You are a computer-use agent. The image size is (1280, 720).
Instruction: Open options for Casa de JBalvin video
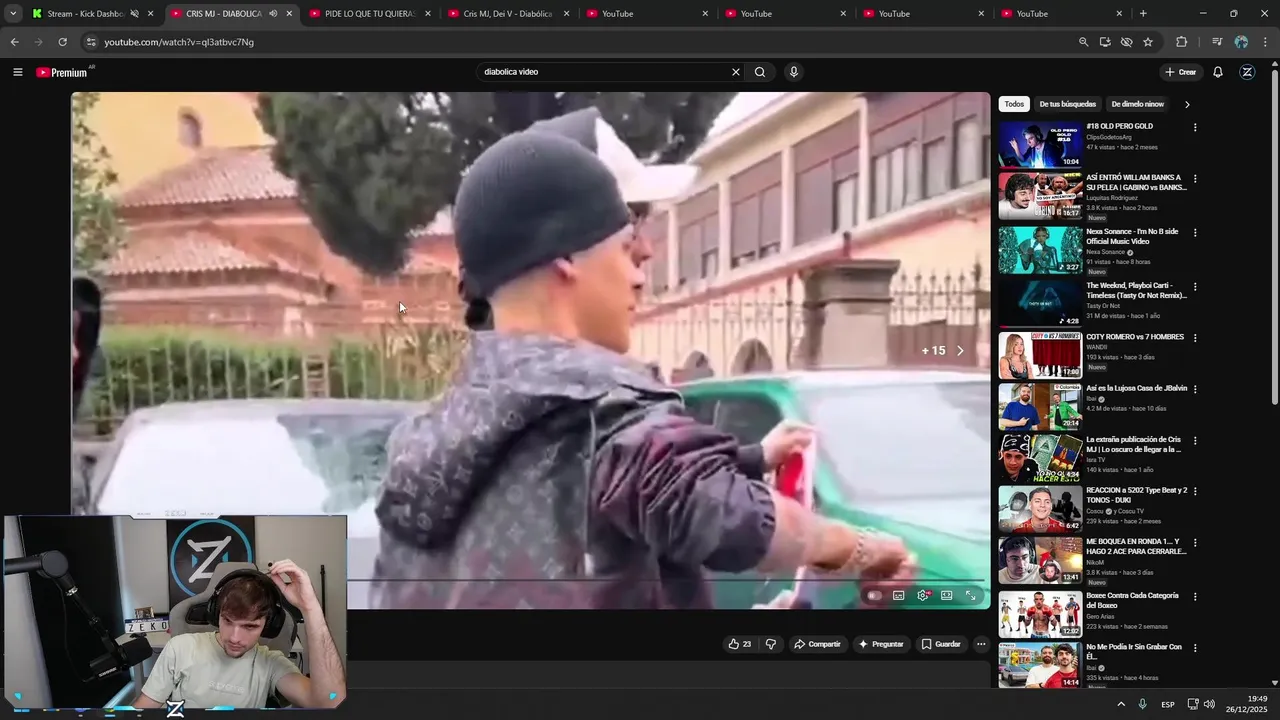[1195, 389]
